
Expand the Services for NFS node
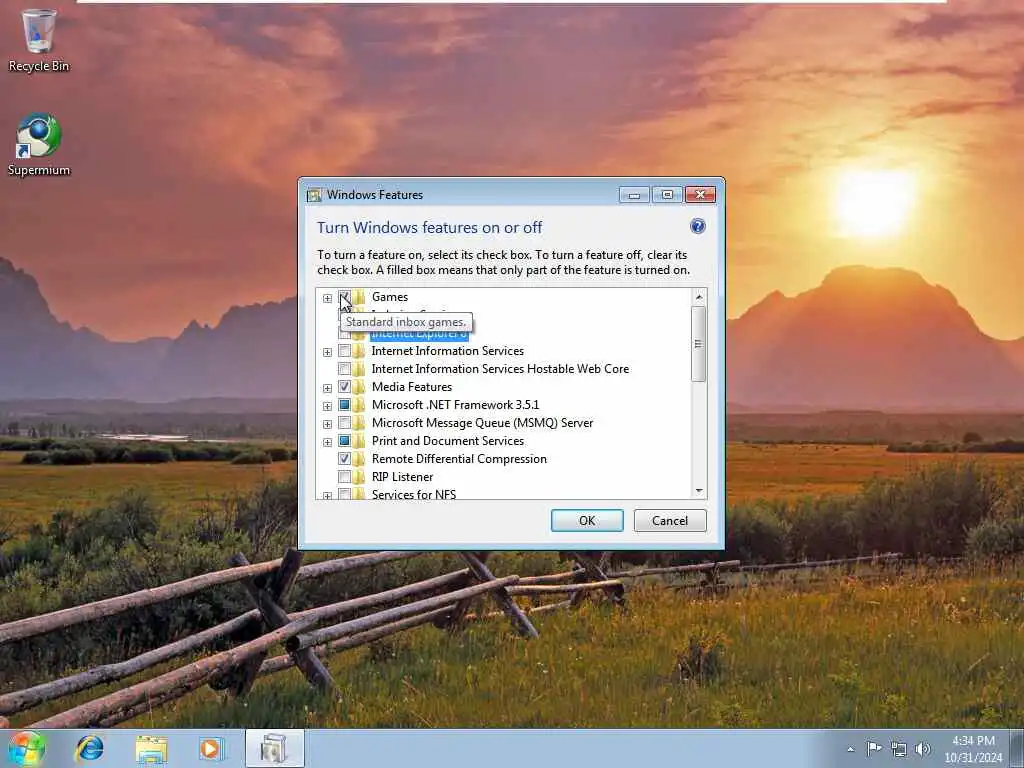click(x=327, y=495)
